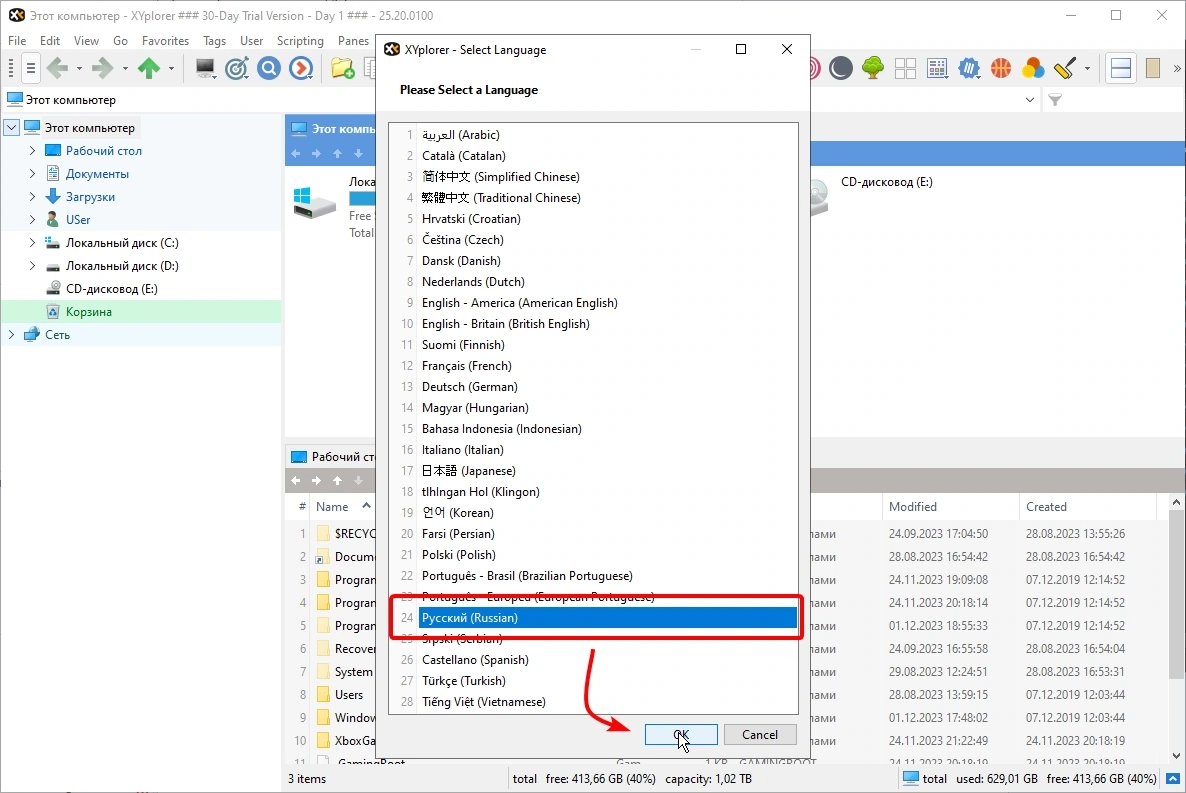Image resolution: width=1186 pixels, height=793 pixels.
Task: Go back with the Back arrow icon
Action: (57, 68)
